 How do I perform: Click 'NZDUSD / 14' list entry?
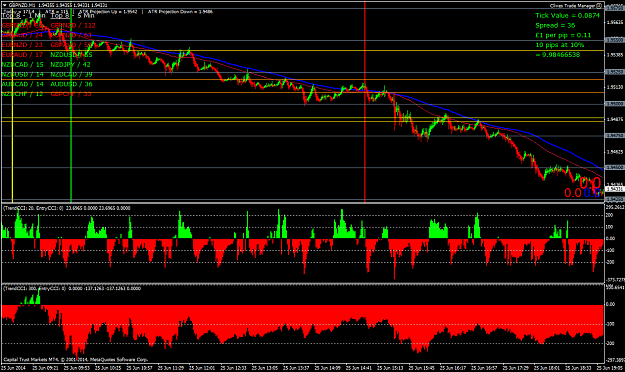[x=22, y=75]
